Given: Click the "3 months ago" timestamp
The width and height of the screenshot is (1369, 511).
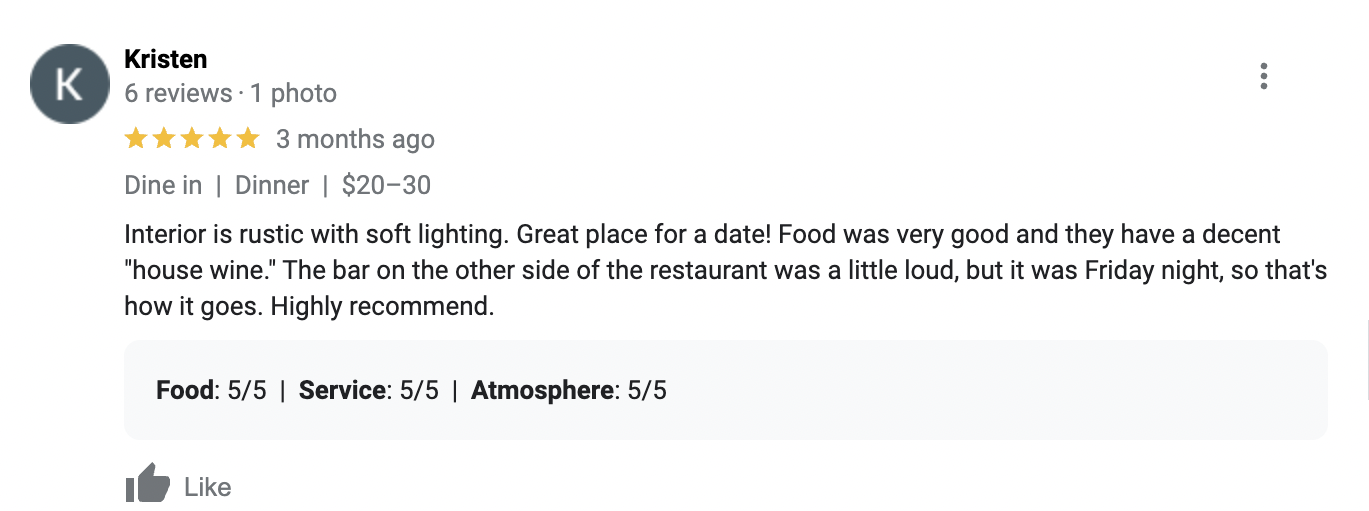Looking at the screenshot, I should click(355, 140).
